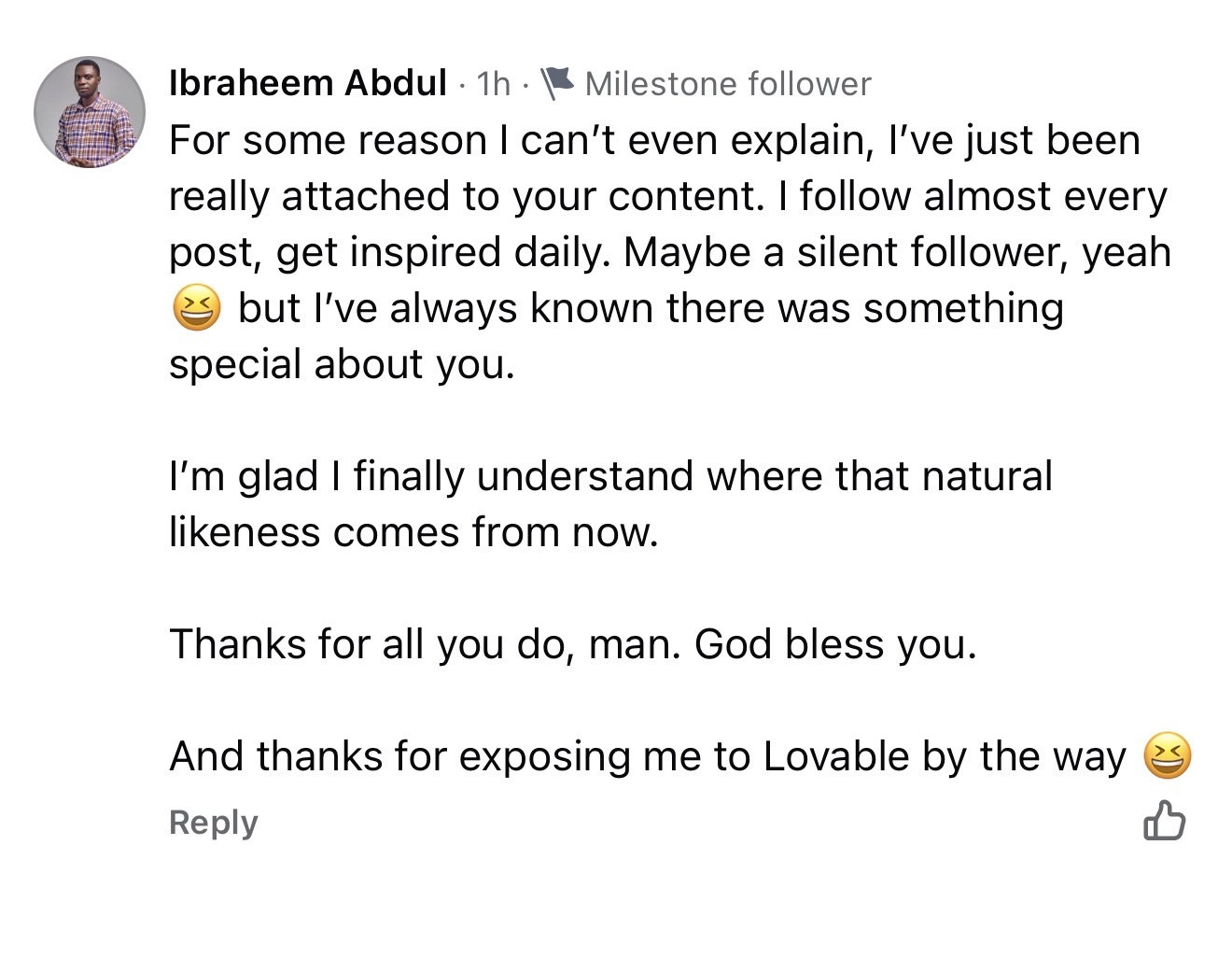
Task: Click the line starting "really attached to"
Action: click(x=667, y=196)
